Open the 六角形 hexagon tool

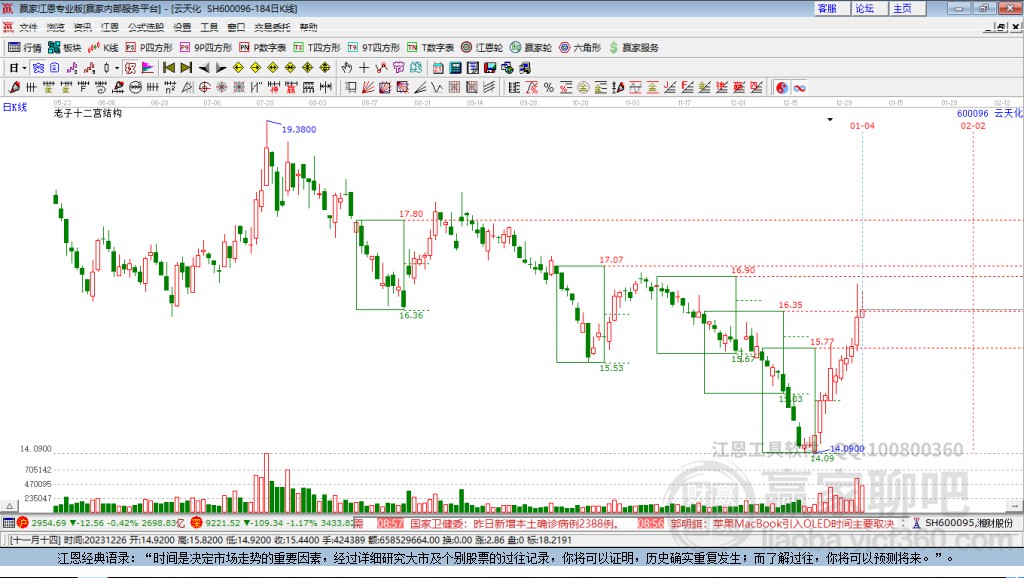tap(580, 48)
